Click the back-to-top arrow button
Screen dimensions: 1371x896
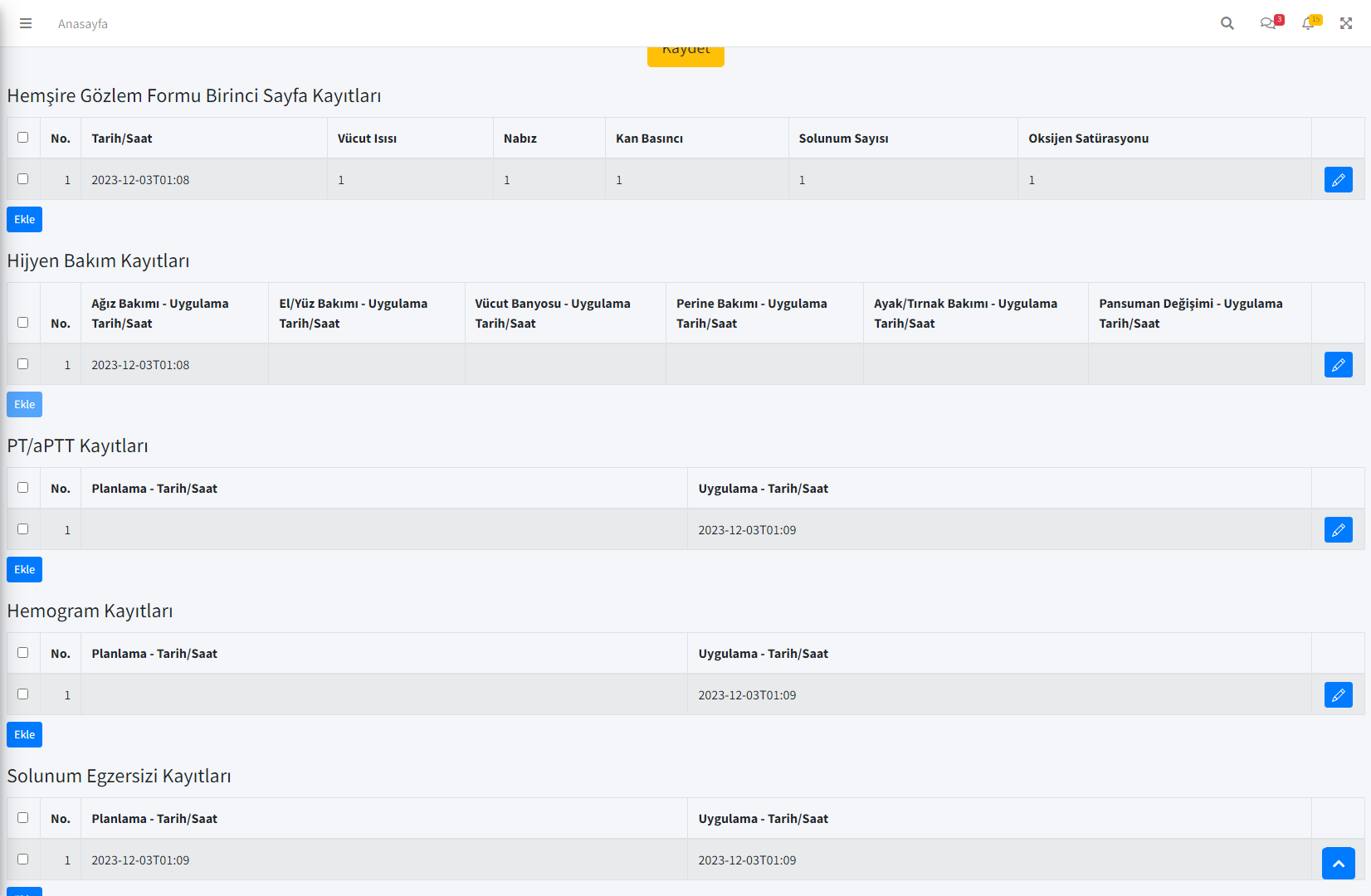(x=1338, y=863)
